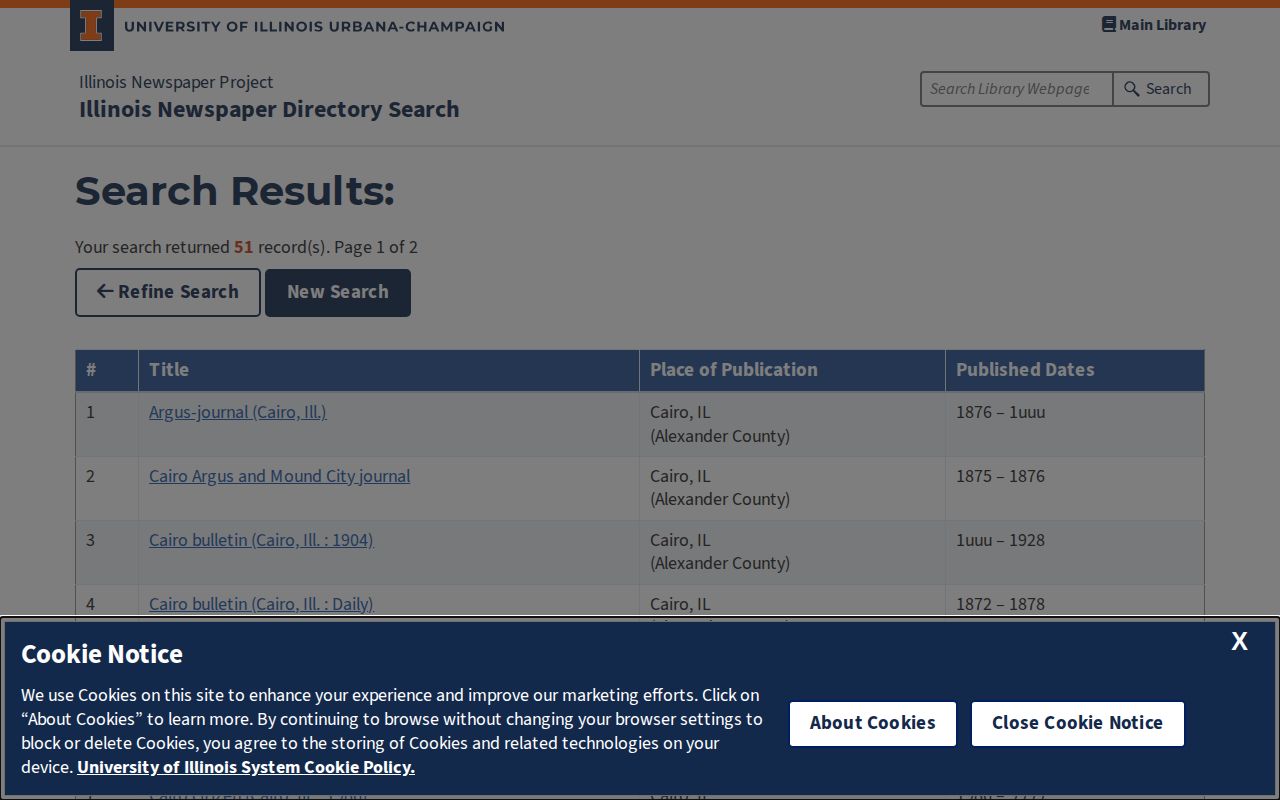Click the Place of Publication column header
Viewport: 1280px width, 800px height.
click(x=792, y=370)
